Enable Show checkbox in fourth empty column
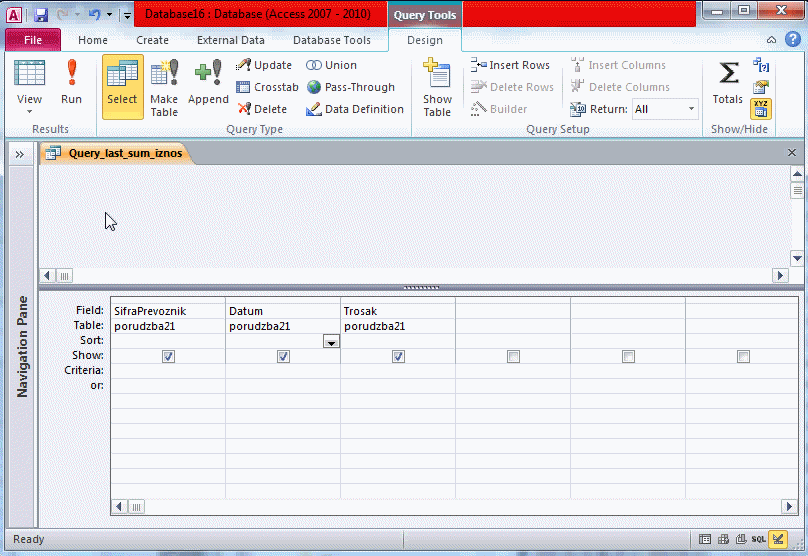This screenshot has height=556, width=808. (513, 356)
